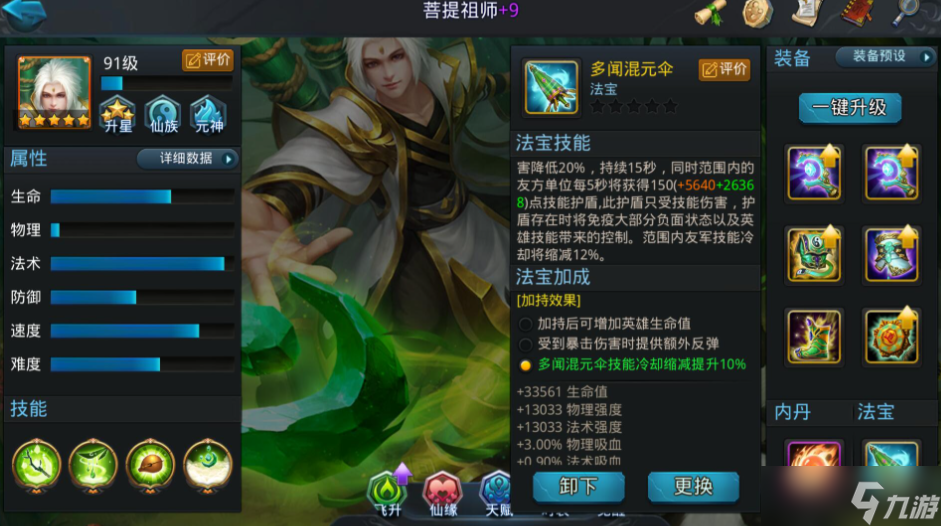Switch to the 法宝 tab
The height and width of the screenshot is (526, 941).
click(x=876, y=412)
